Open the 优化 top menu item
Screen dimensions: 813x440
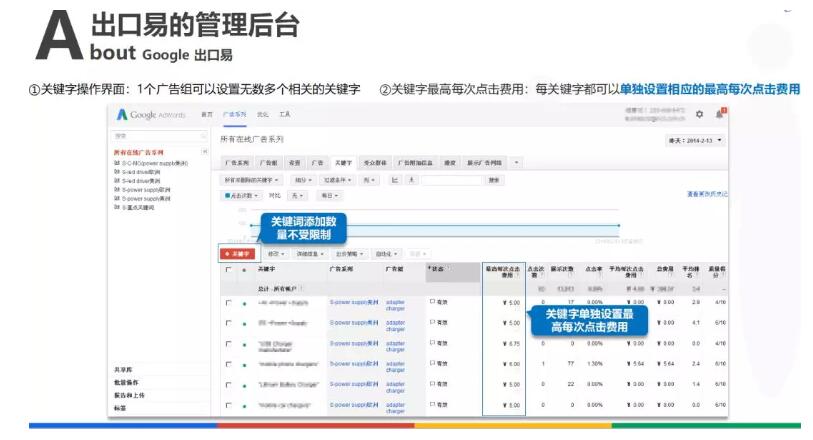coord(262,116)
